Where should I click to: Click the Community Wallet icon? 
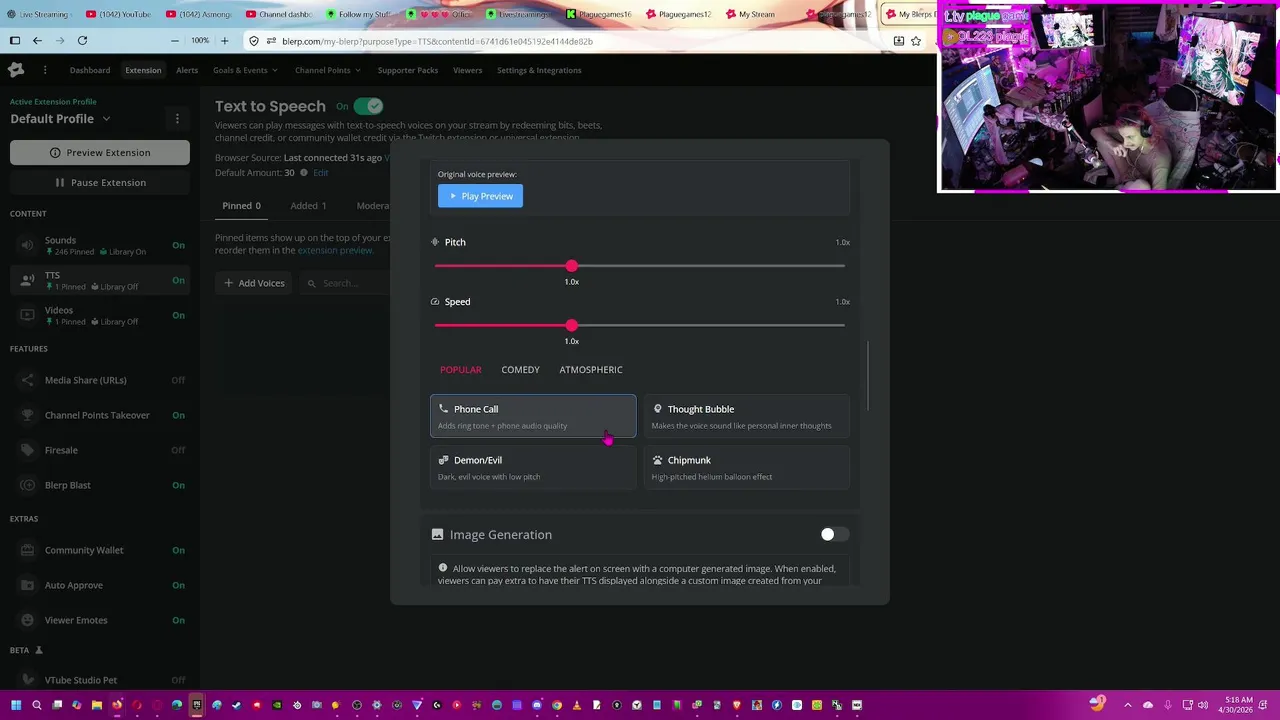tap(27, 550)
